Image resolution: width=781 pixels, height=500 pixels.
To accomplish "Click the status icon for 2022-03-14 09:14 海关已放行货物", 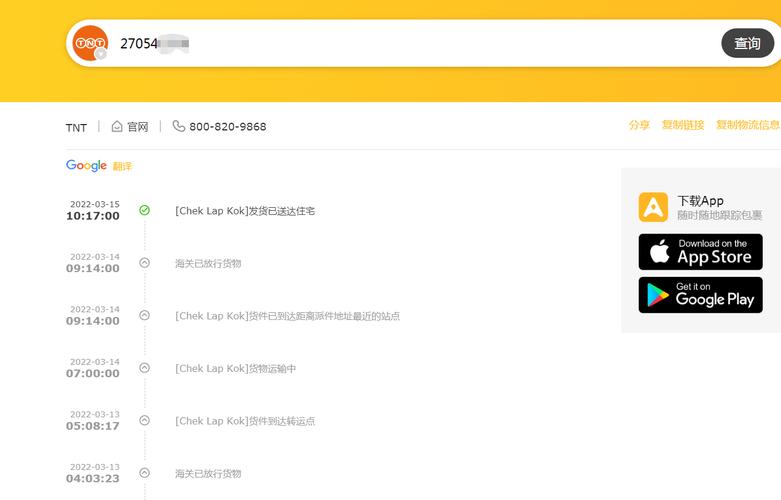I will (x=144, y=262).
